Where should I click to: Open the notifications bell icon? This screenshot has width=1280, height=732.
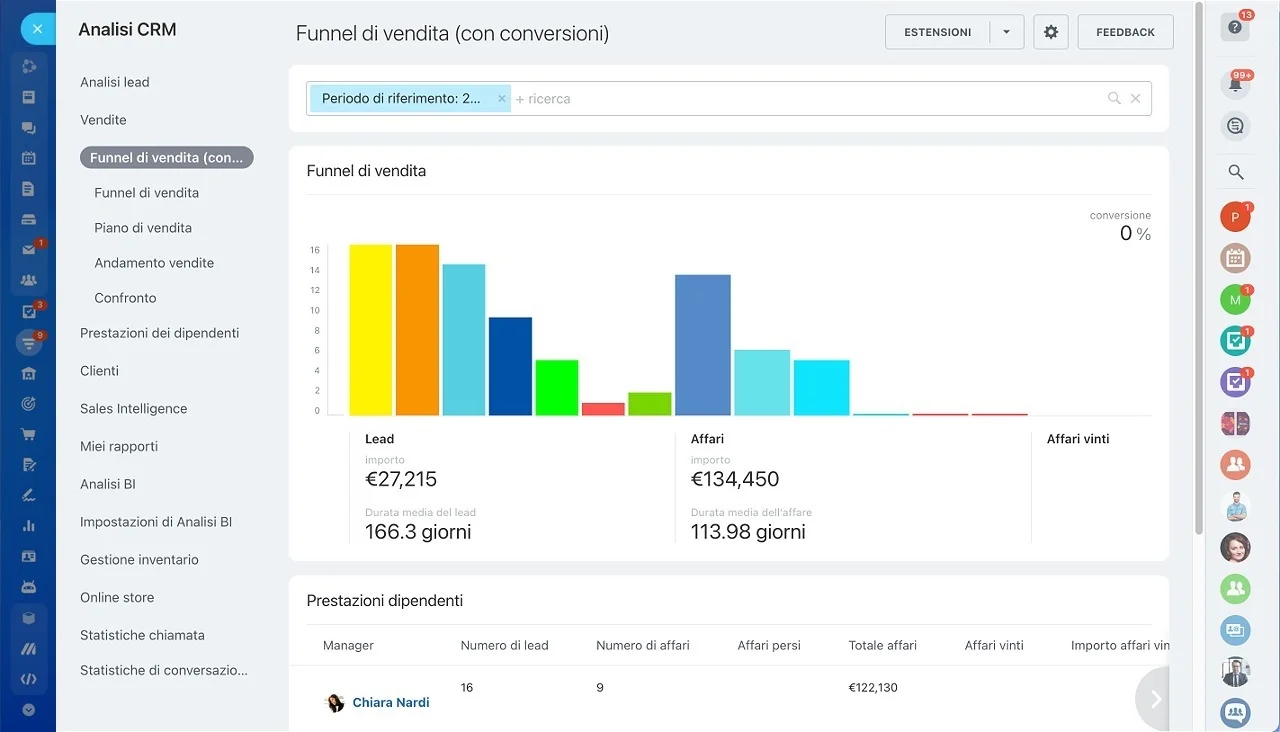[x=1235, y=85]
